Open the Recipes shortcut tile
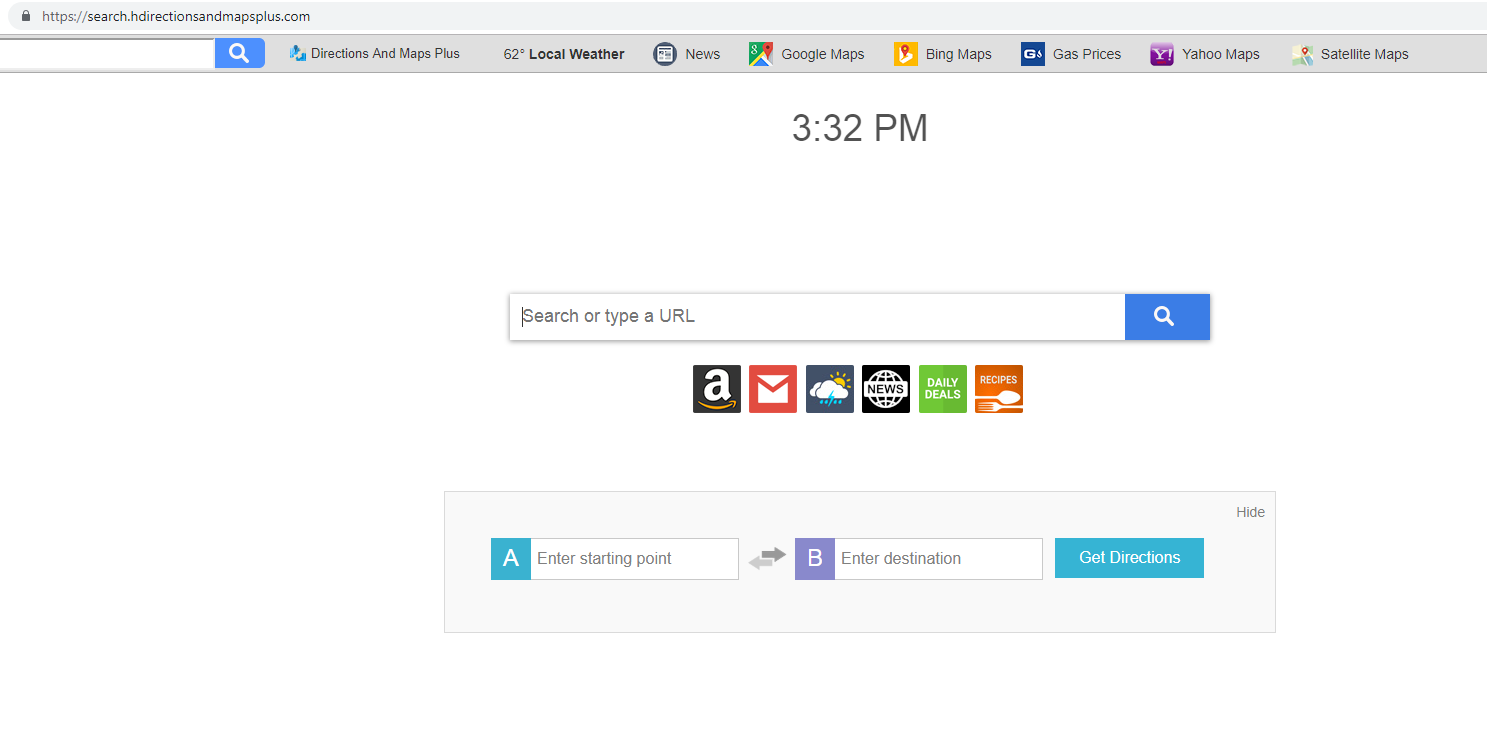The height and width of the screenshot is (744, 1487). (x=999, y=389)
